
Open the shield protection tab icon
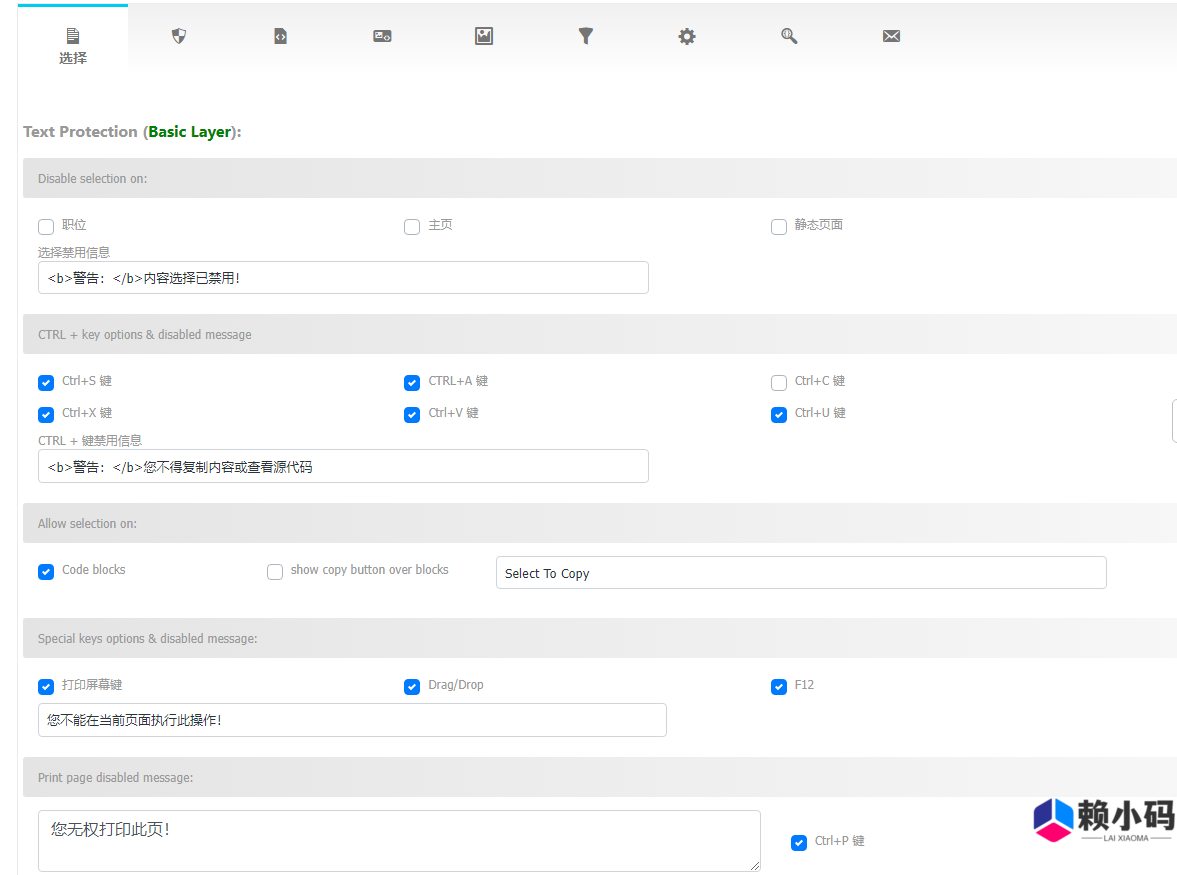pyautogui.click(x=179, y=36)
